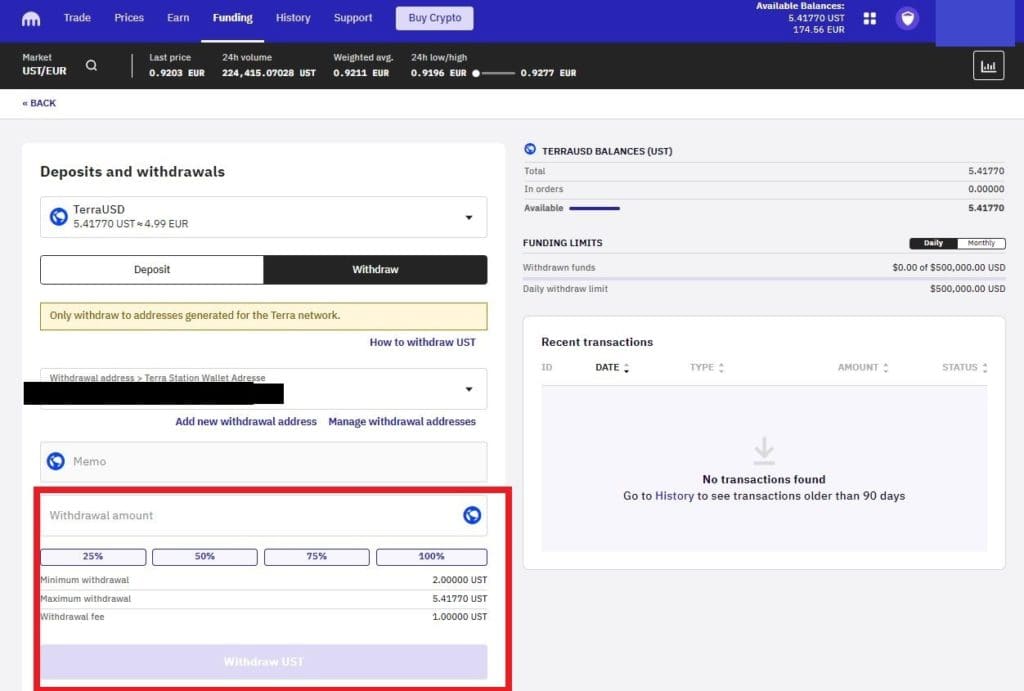Open How to withdraw UST link

point(423,342)
